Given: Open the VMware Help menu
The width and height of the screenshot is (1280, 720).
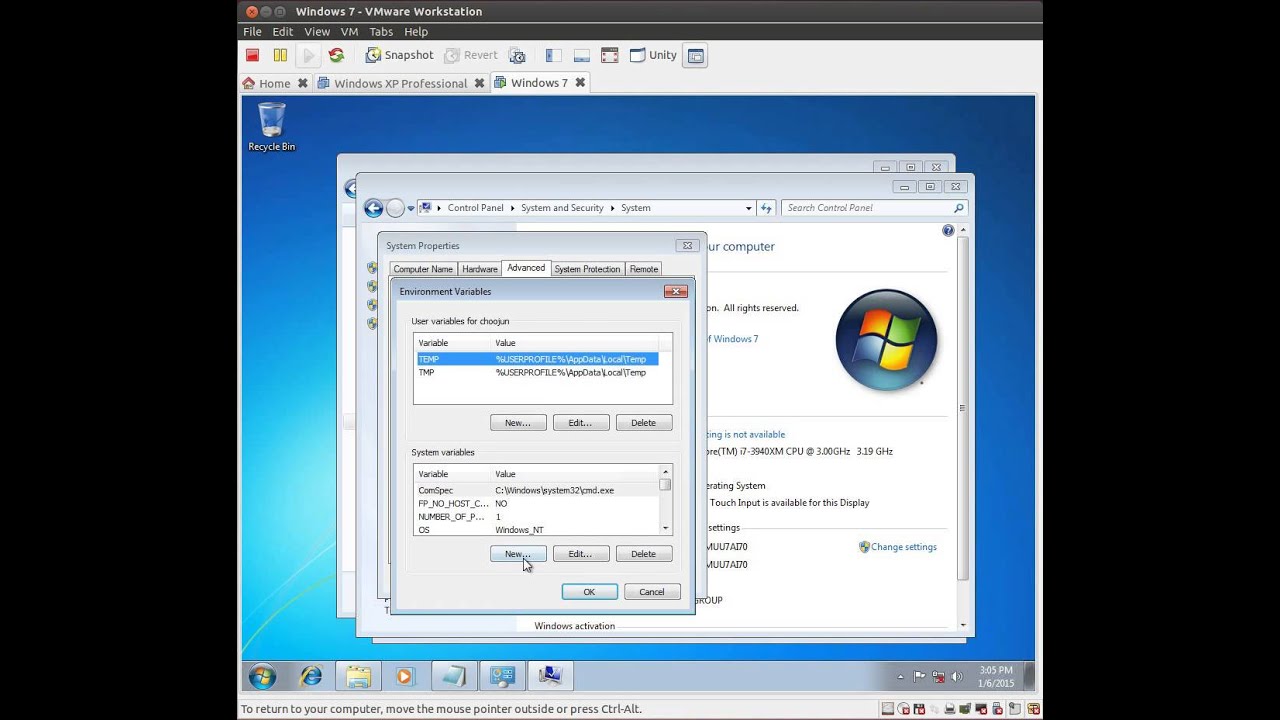Looking at the screenshot, I should pyautogui.click(x=416, y=32).
